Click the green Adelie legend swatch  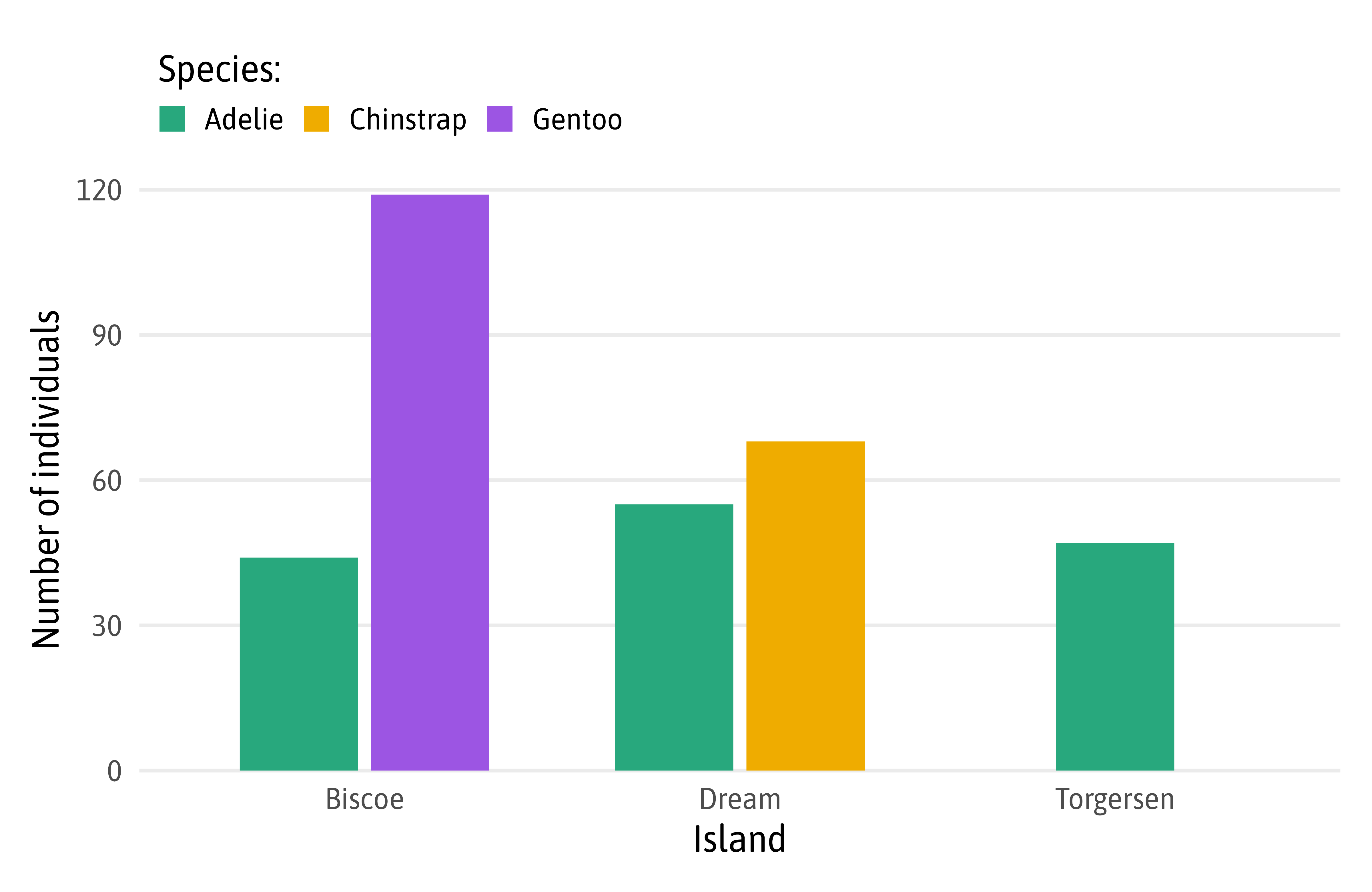(172, 119)
